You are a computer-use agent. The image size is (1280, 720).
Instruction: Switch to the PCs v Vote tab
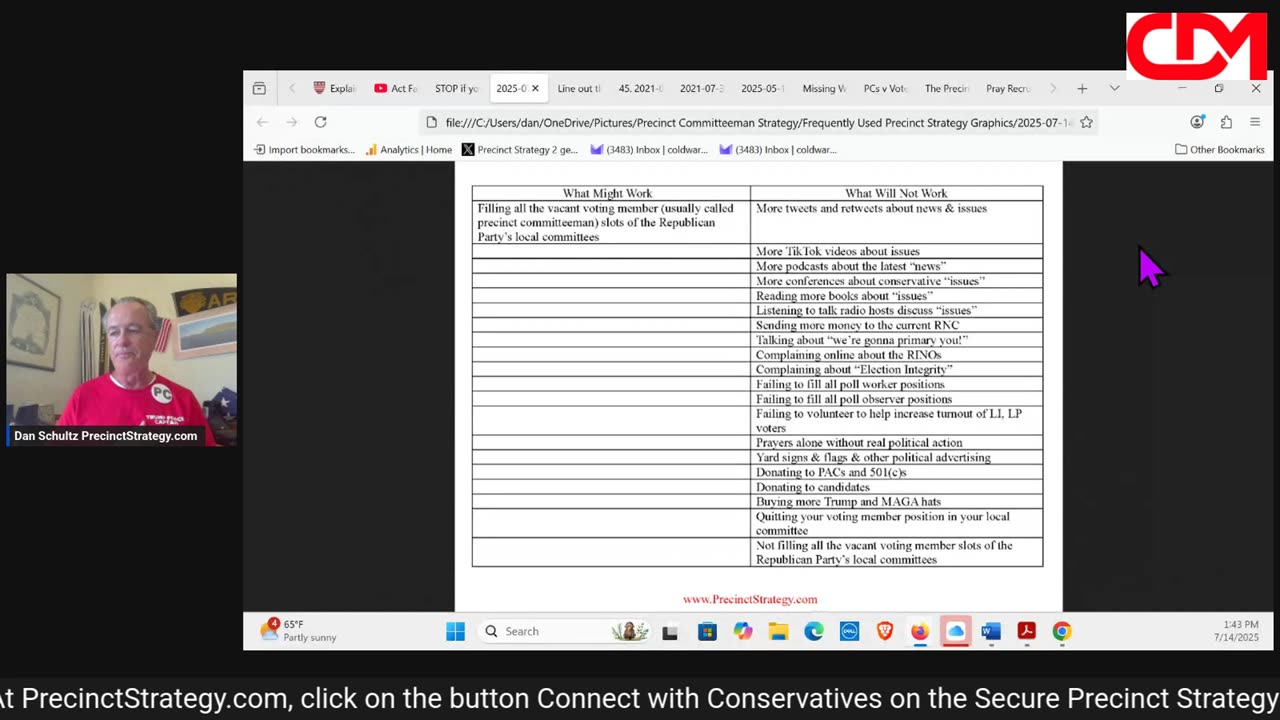pos(885,88)
